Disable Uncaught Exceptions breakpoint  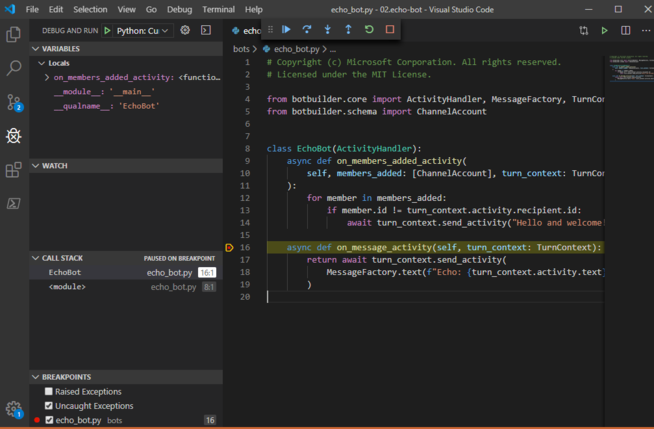pyautogui.click(x=49, y=406)
